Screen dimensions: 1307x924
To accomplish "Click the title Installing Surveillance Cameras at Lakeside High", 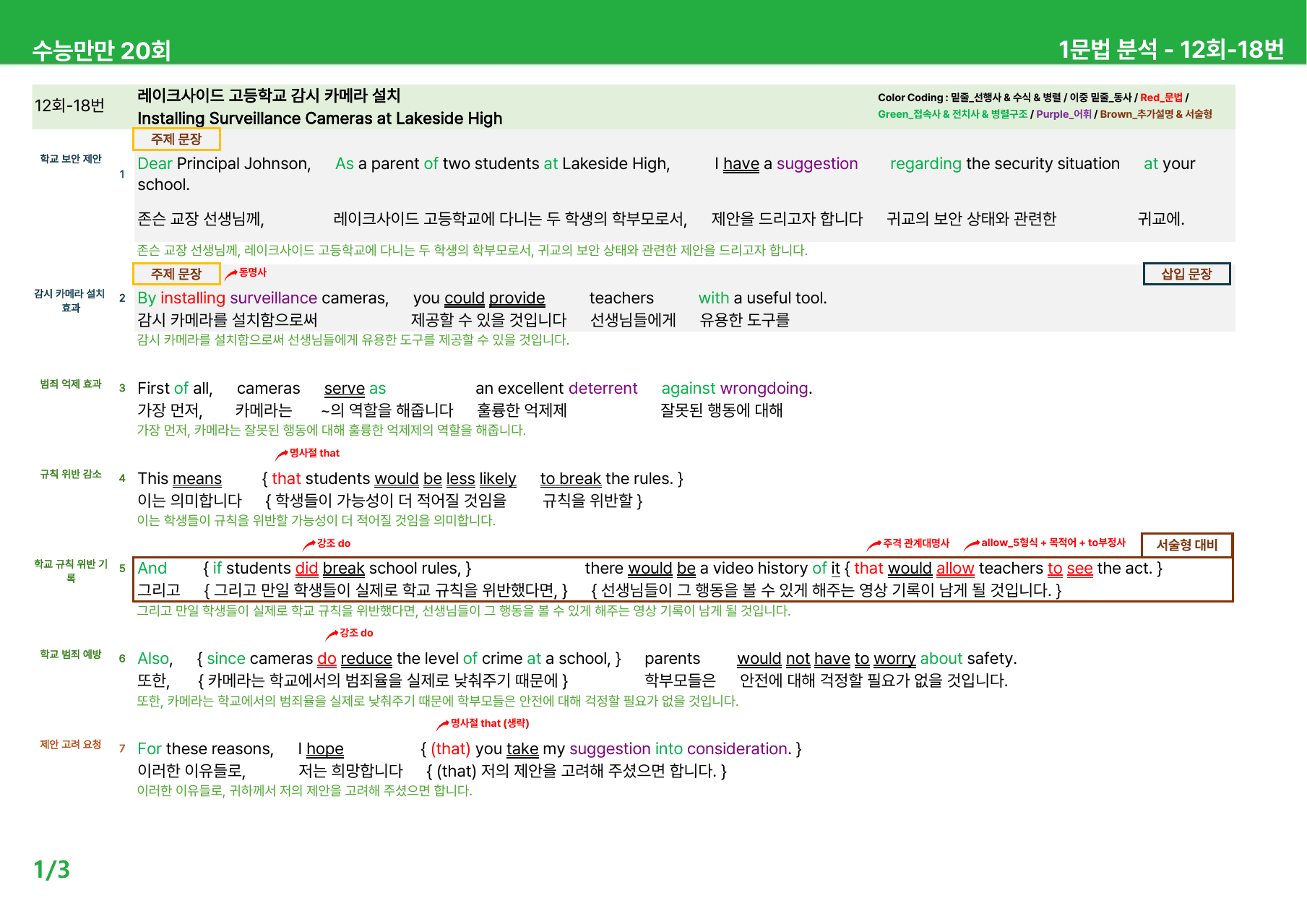I will (x=319, y=118).
